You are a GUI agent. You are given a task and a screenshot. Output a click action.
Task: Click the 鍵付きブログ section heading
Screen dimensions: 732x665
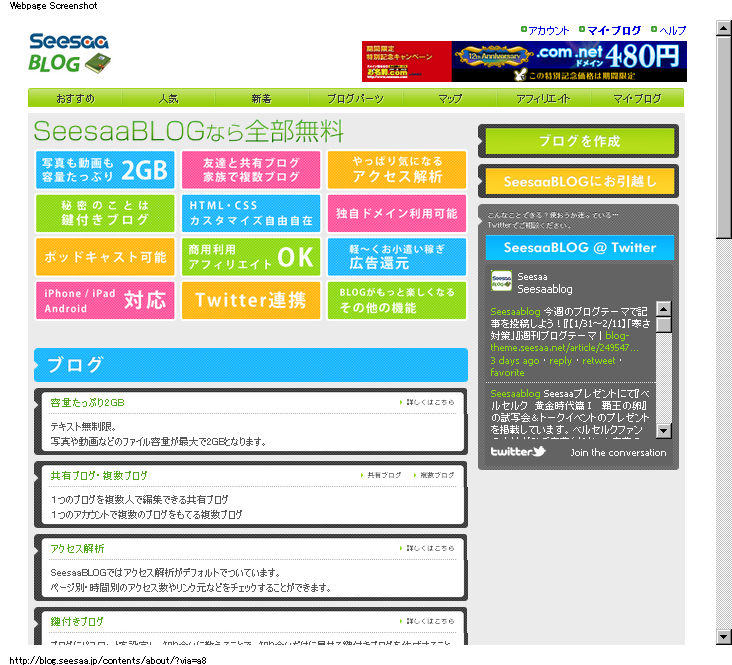(77, 622)
